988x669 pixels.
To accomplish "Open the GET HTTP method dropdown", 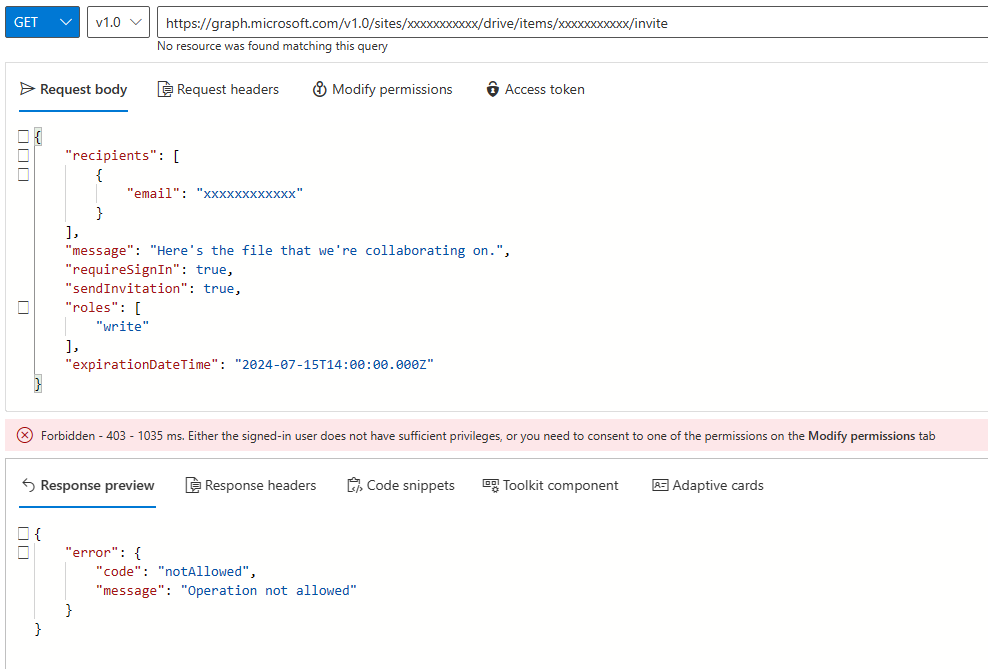I will coord(41,21).
